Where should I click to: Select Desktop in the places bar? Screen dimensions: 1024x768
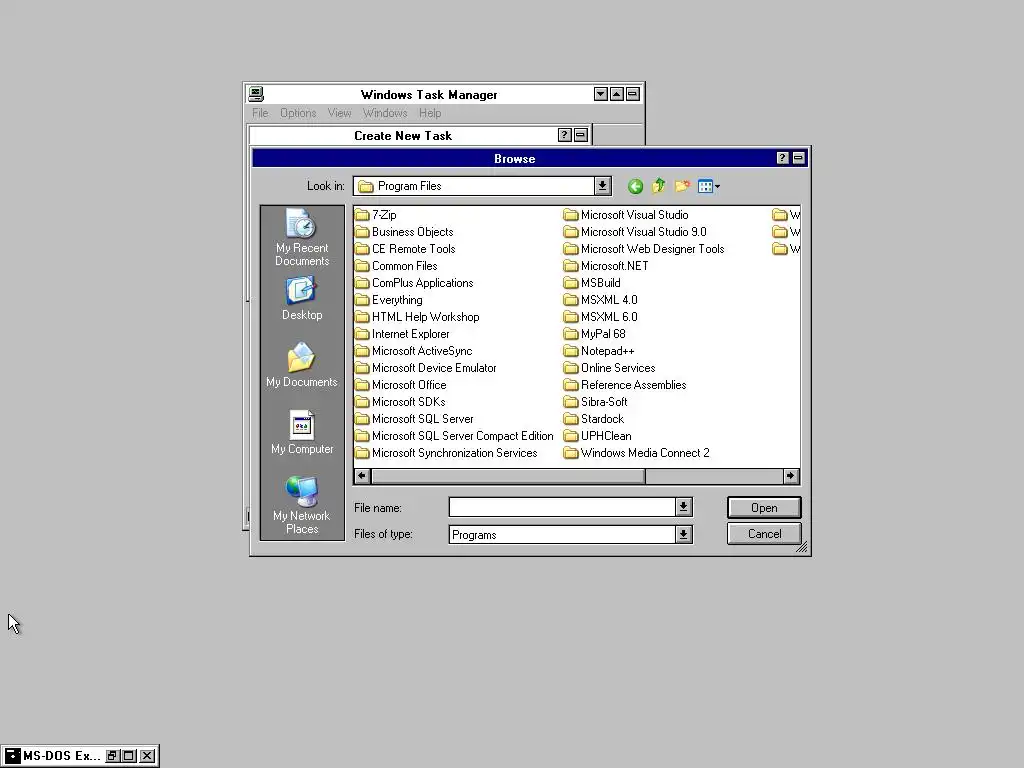pos(302,298)
